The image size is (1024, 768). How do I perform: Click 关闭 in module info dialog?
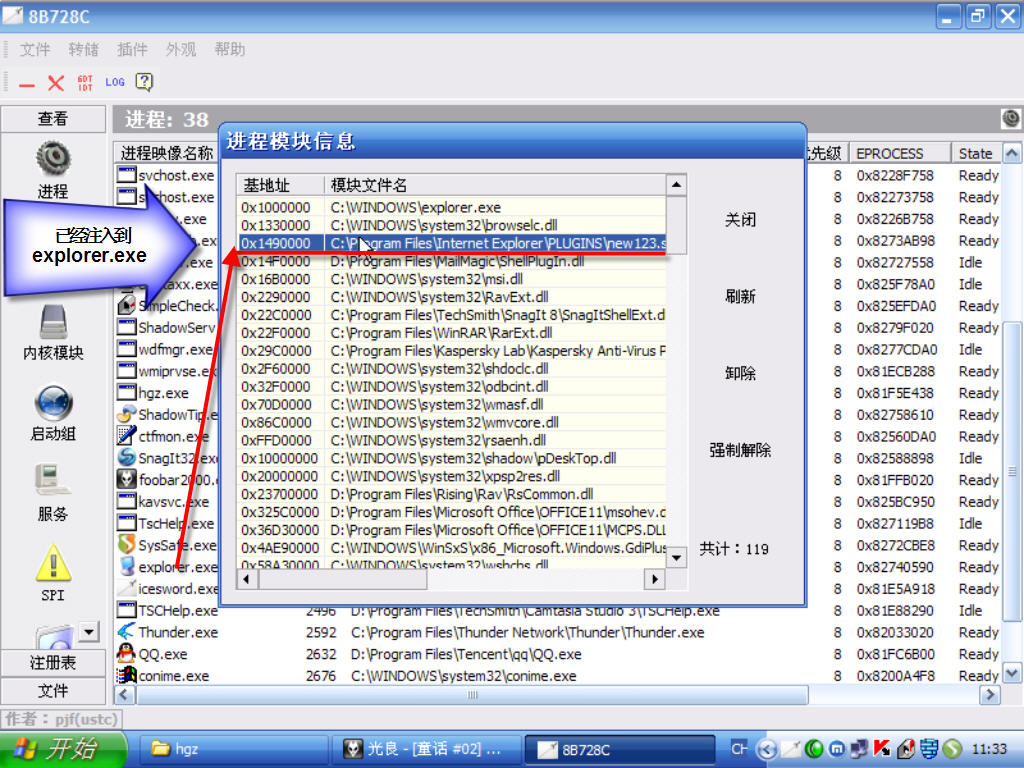coord(740,219)
